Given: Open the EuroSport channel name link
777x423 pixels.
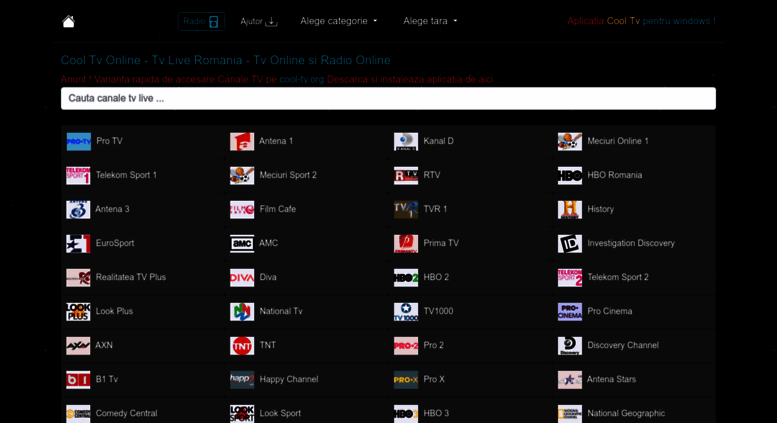Looking at the screenshot, I should coord(115,243).
